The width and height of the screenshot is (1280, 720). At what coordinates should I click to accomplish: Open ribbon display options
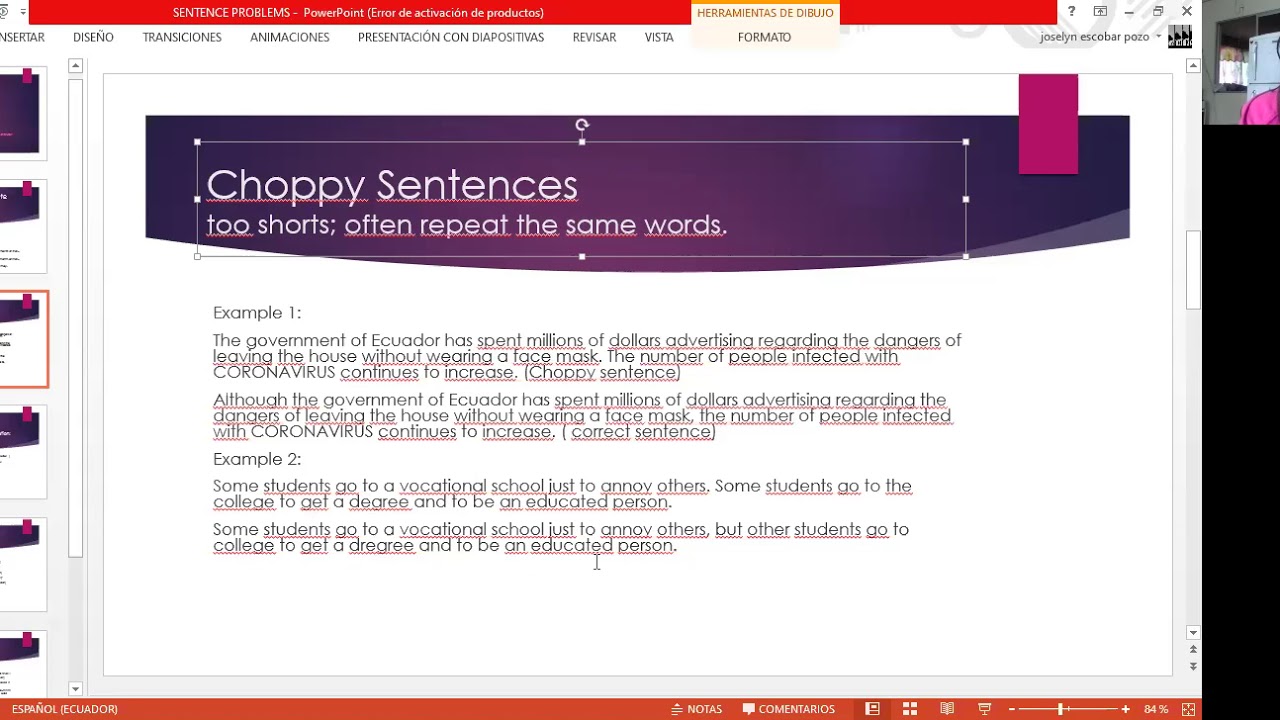[x=1100, y=12]
